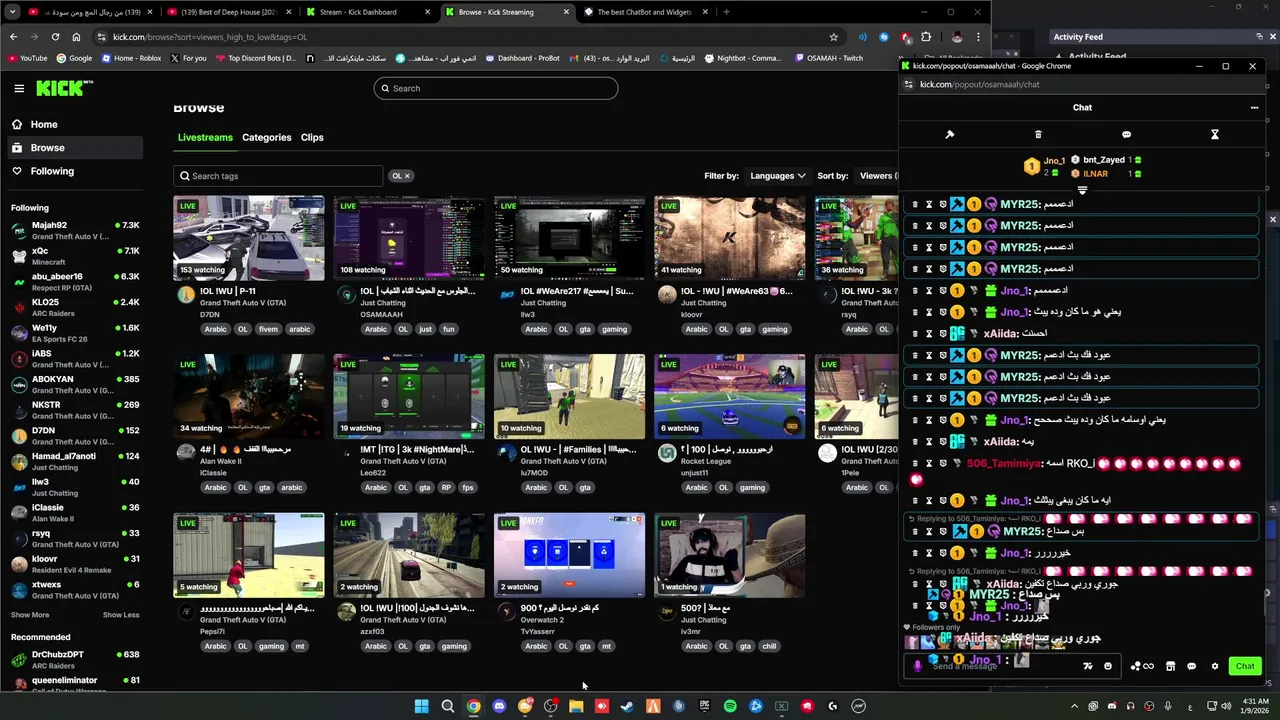This screenshot has width=1280, height=720.
Task: Click the trash clear-chat icon in chat header
Action: click(1038, 134)
